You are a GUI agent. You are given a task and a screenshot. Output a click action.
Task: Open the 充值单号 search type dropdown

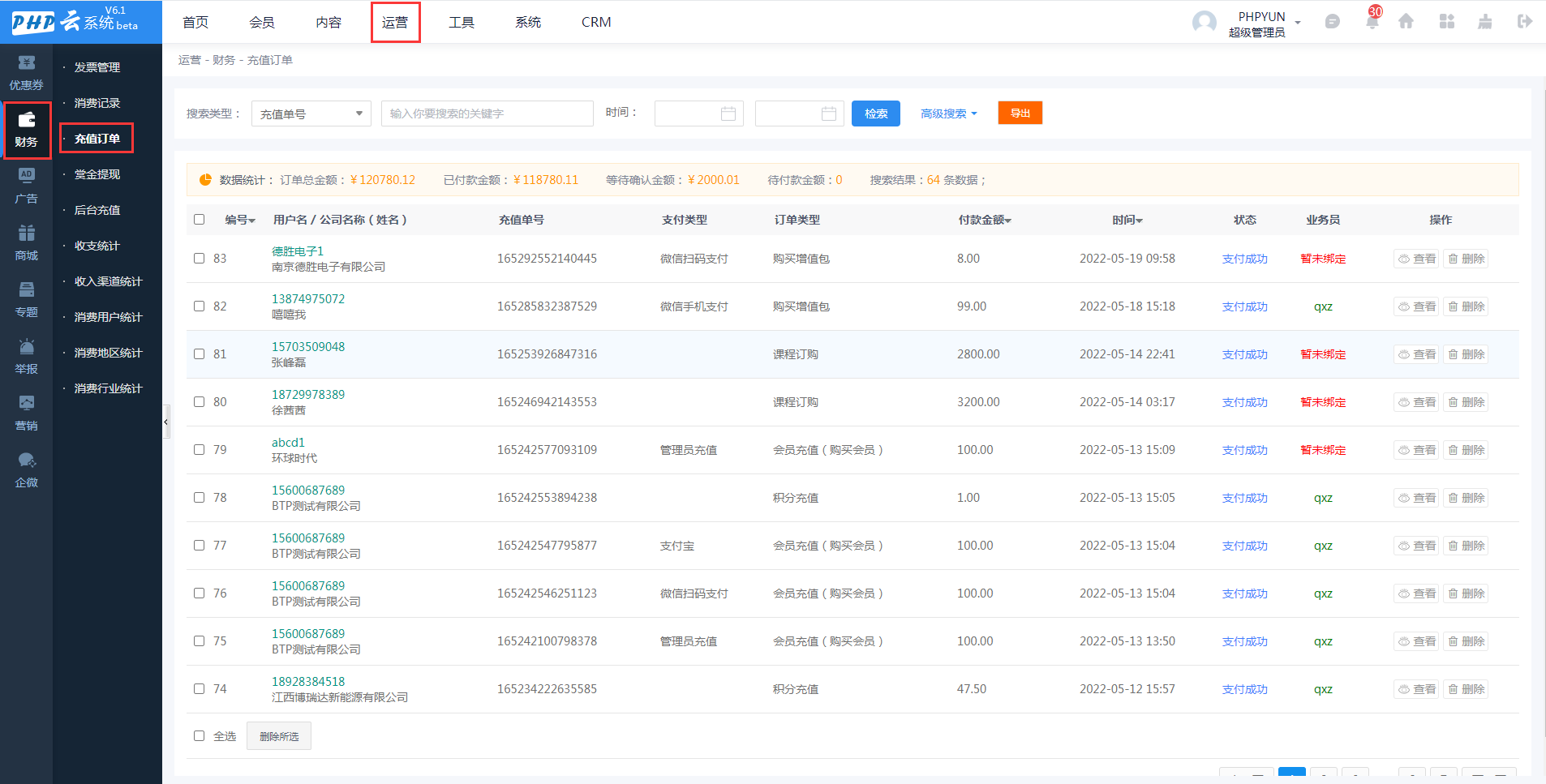311,114
